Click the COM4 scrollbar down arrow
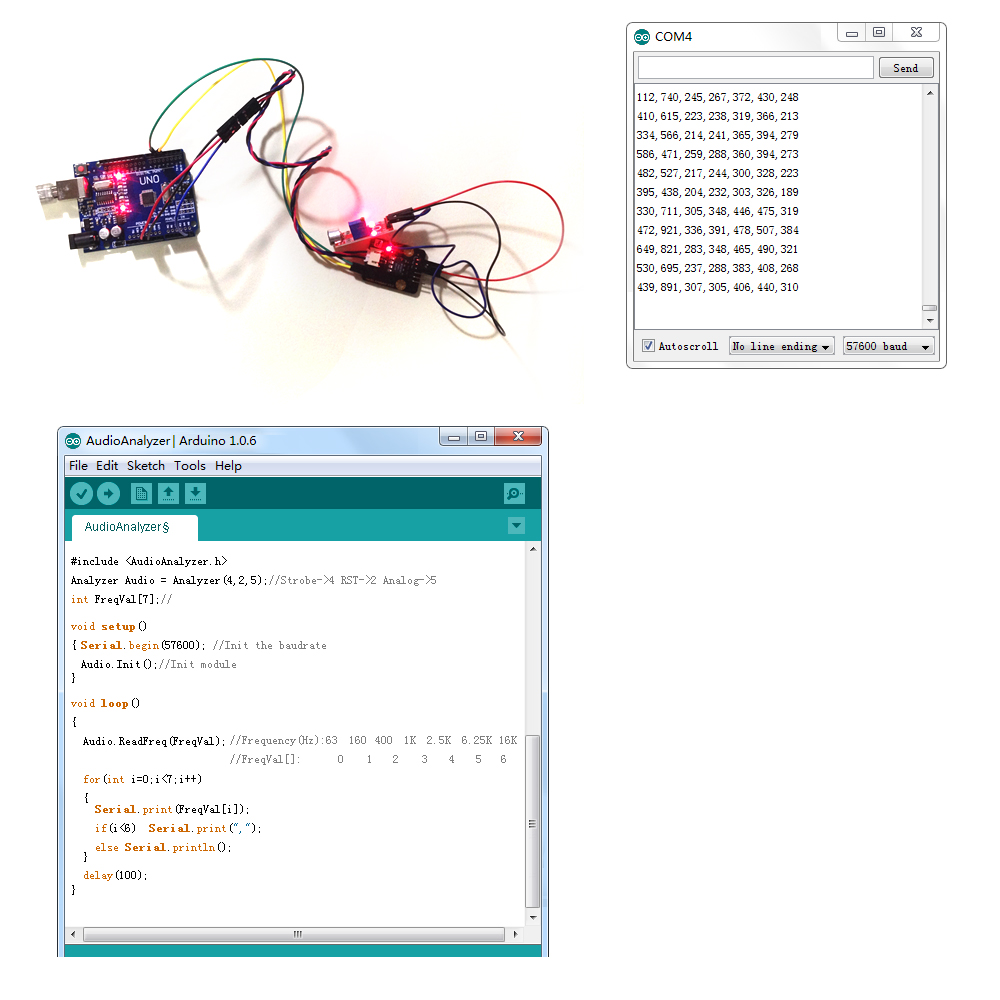This screenshot has height=1000, width=1000. click(930, 321)
